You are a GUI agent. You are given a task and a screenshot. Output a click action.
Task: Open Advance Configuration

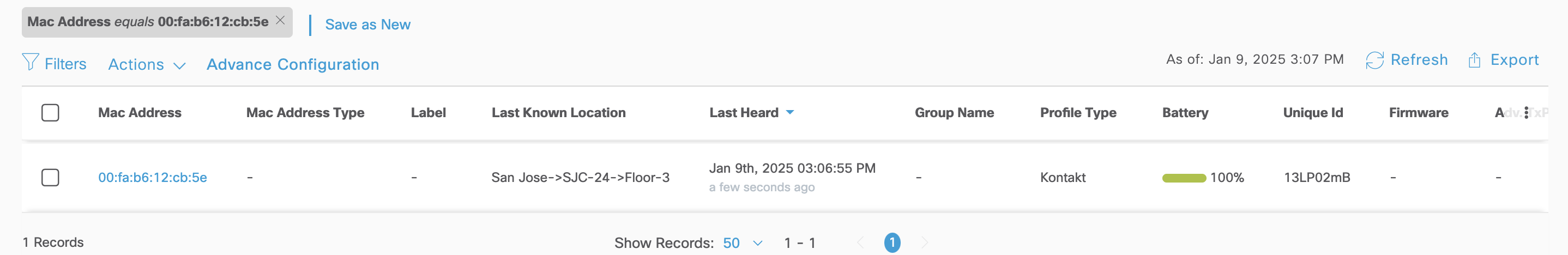[293, 64]
